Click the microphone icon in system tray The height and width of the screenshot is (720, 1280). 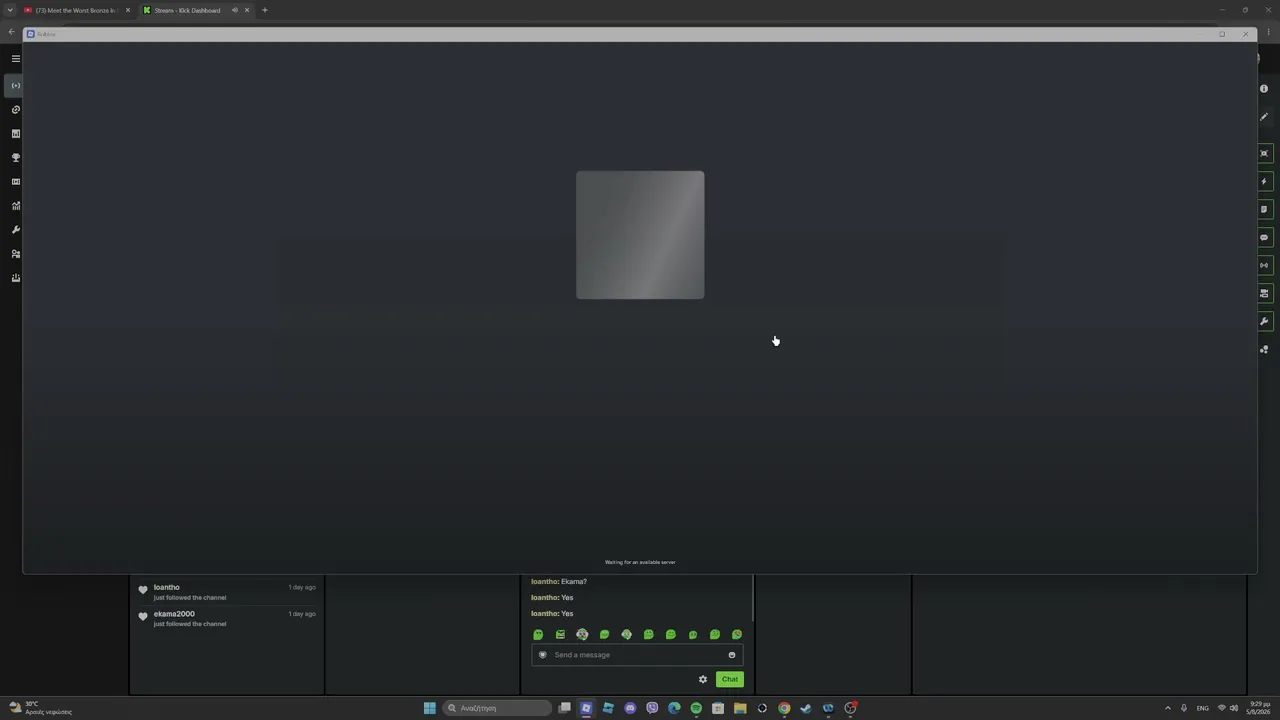coord(1184,708)
